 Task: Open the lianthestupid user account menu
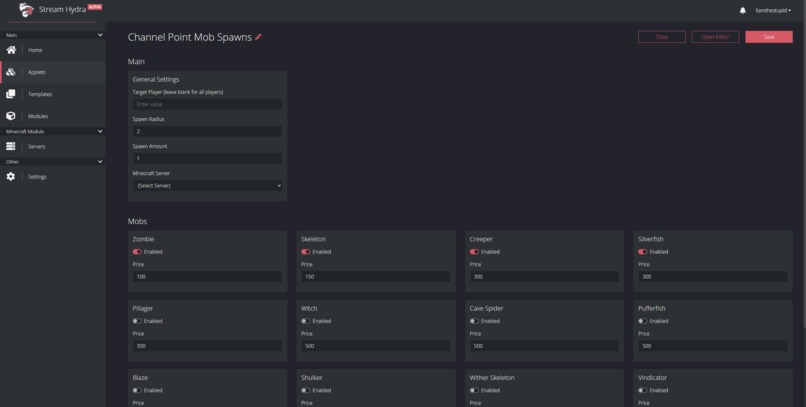point(773,10)
